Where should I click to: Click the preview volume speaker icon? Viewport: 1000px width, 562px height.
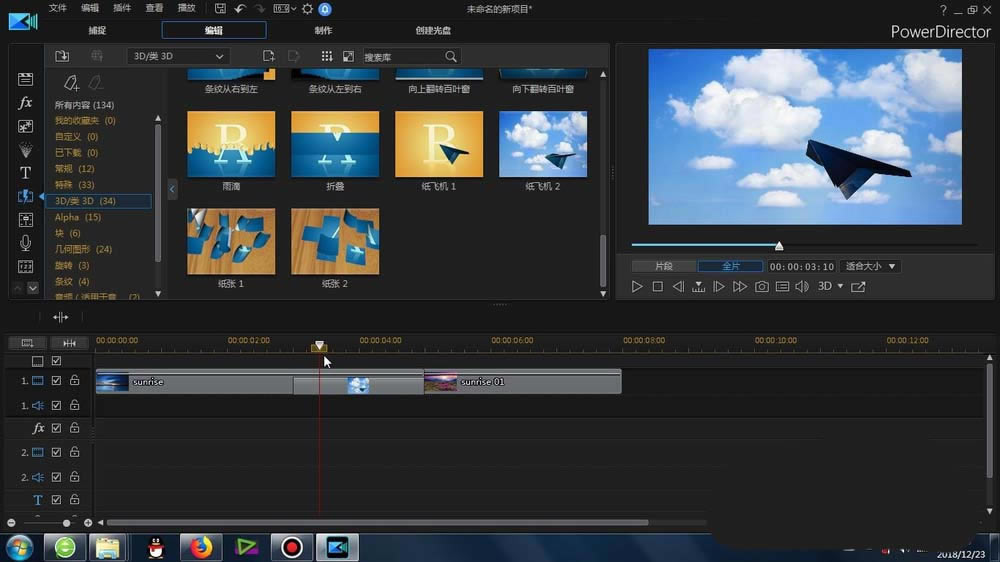point(802,287)
